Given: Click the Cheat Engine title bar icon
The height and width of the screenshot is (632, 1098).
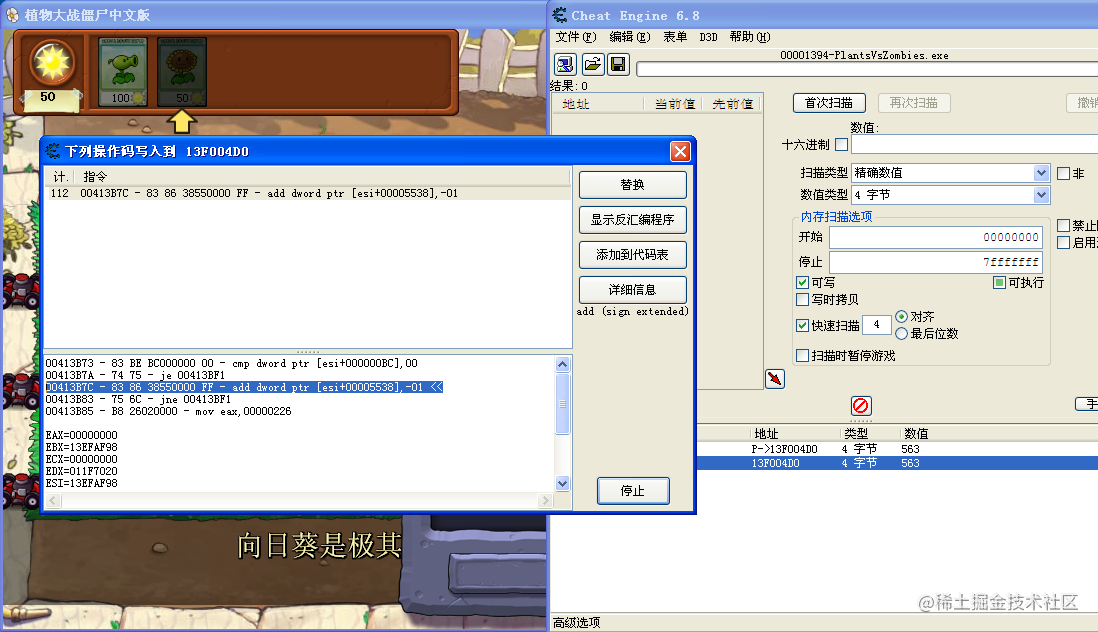Looking at the screenshot, I should pyautogui.click(x=560, y=15).
